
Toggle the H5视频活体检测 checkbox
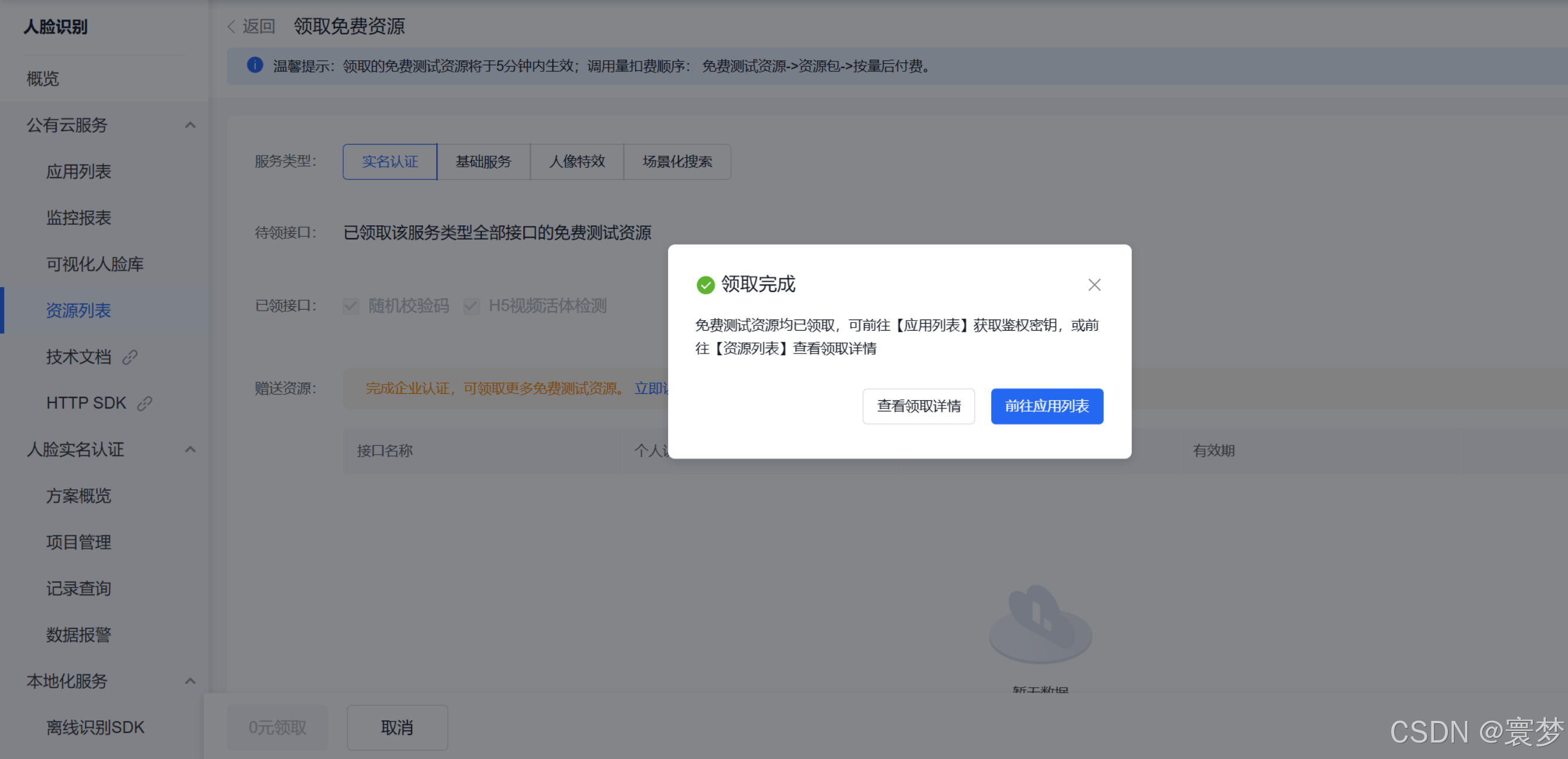[471, 306]
